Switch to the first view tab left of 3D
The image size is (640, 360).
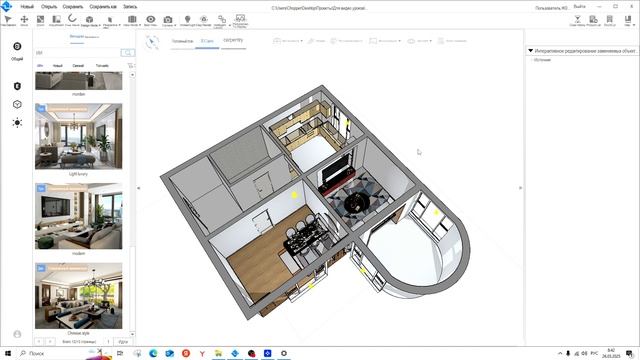(182, 41)
